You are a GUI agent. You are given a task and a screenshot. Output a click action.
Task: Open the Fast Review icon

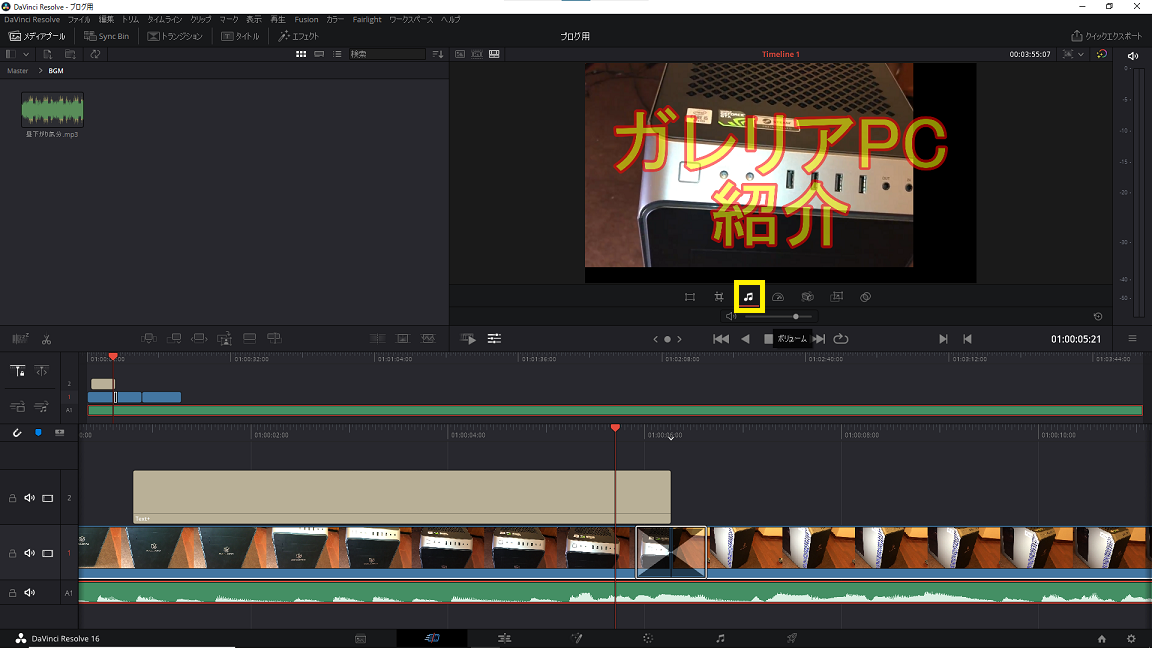468,339
